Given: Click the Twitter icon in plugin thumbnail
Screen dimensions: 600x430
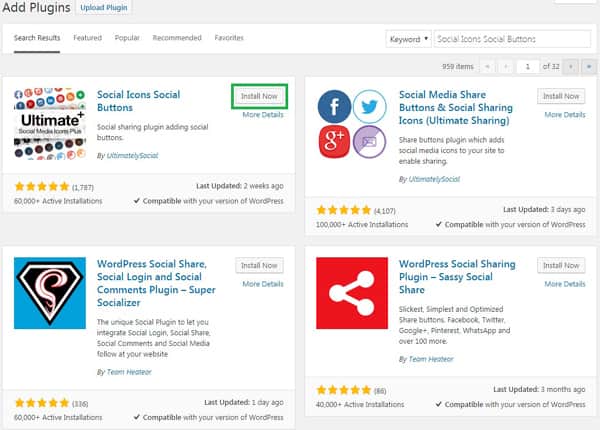Looking at the screenshot, I should [369, 107].
